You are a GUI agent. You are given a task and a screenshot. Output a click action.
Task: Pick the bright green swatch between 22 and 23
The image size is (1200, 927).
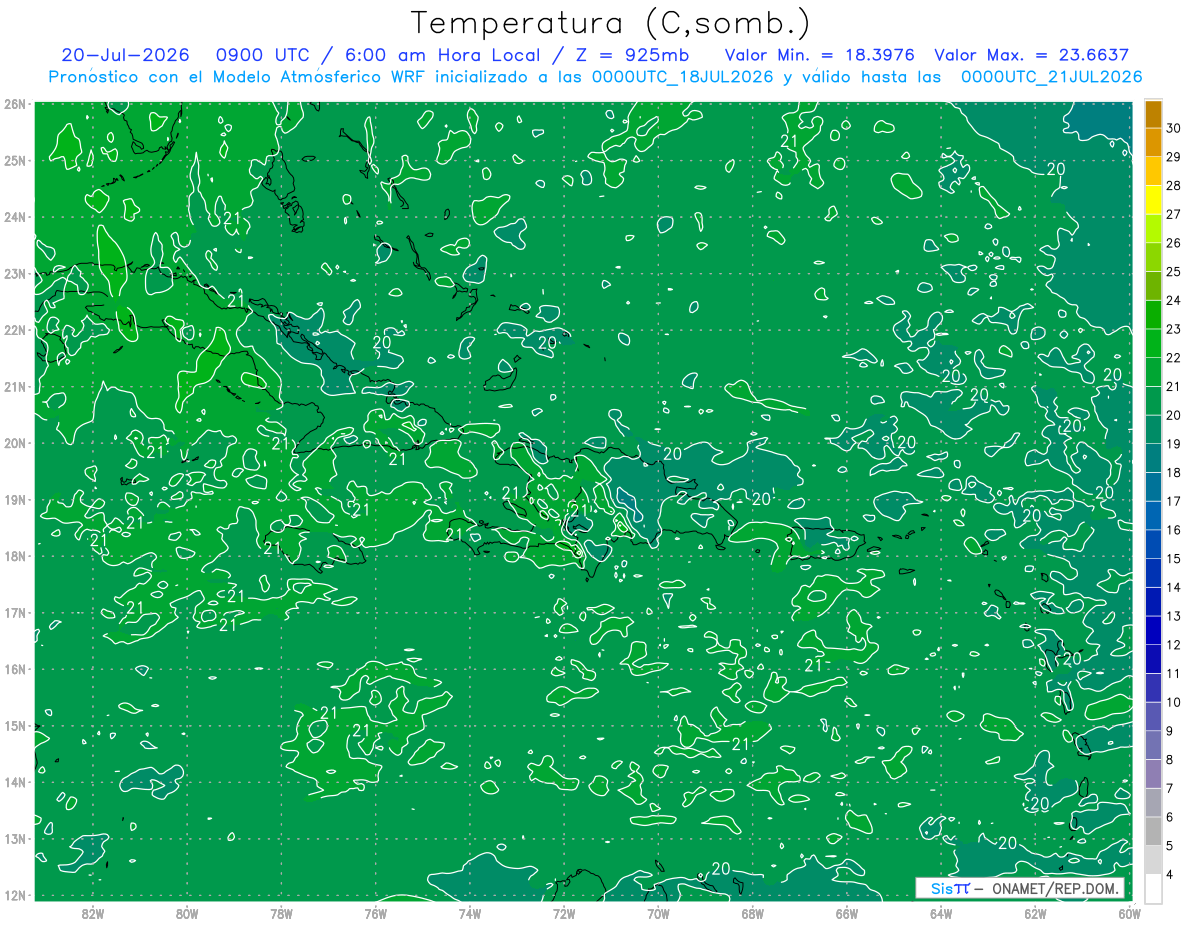[x=1153, y=343]
